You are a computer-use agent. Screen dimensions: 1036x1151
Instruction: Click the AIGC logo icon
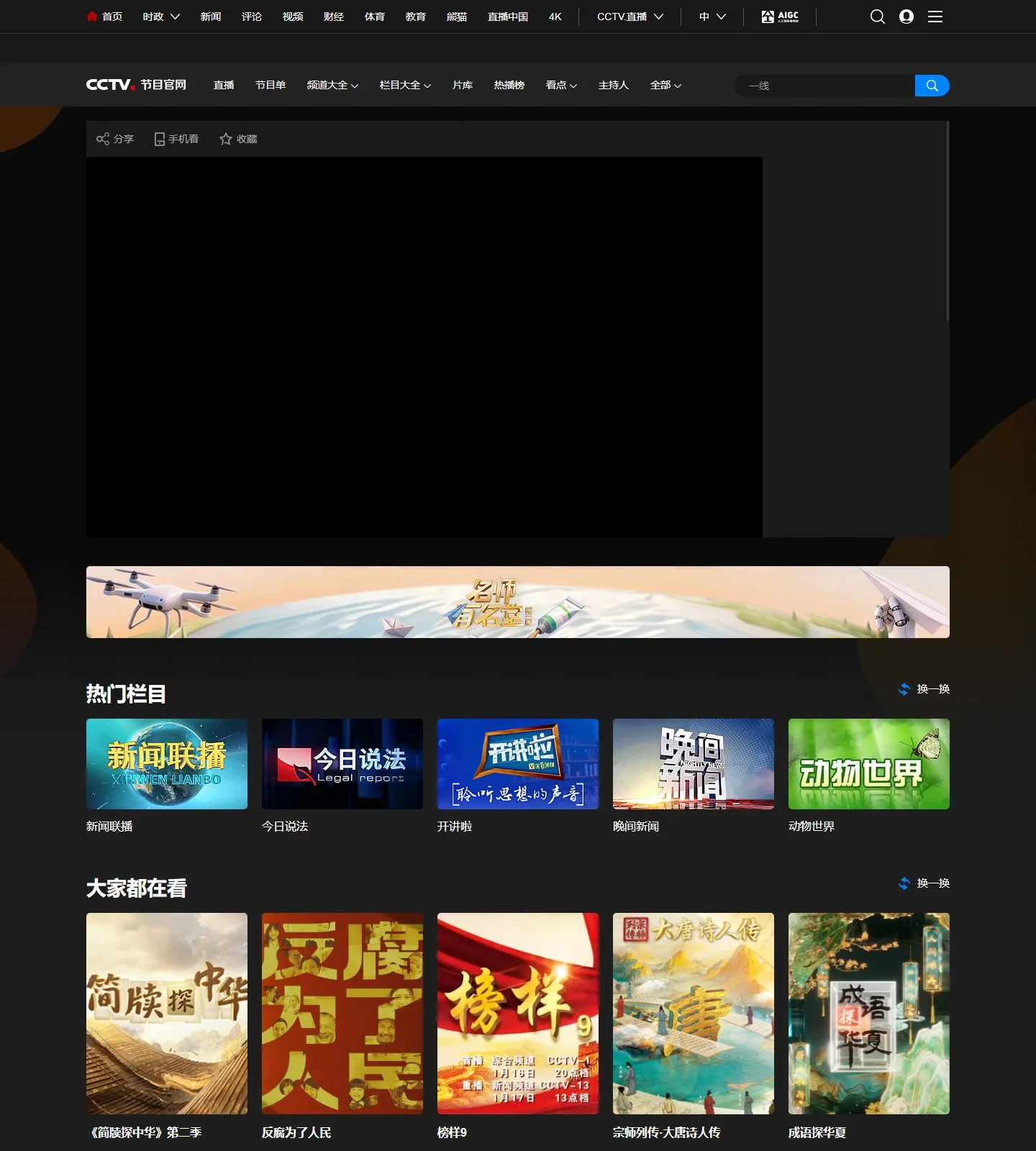[x=780, y=17]
